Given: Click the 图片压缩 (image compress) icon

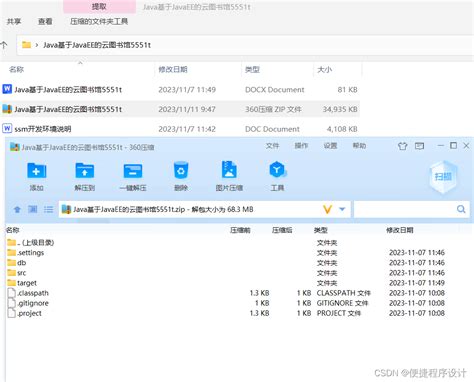Looking at the screenshot, I should tap(229, 170).
